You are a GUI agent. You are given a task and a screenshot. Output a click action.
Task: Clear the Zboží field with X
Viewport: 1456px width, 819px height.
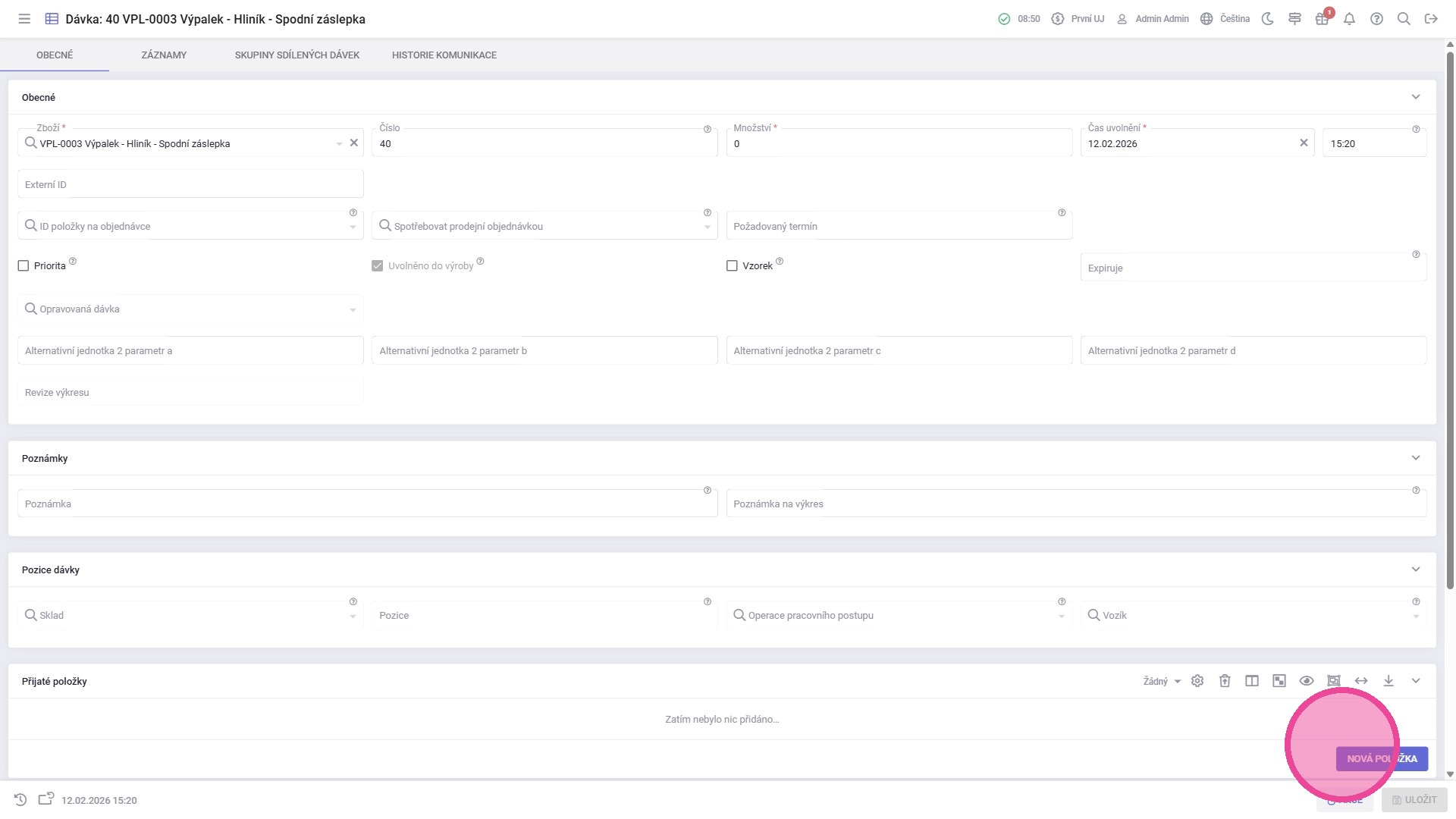[353, 143]
